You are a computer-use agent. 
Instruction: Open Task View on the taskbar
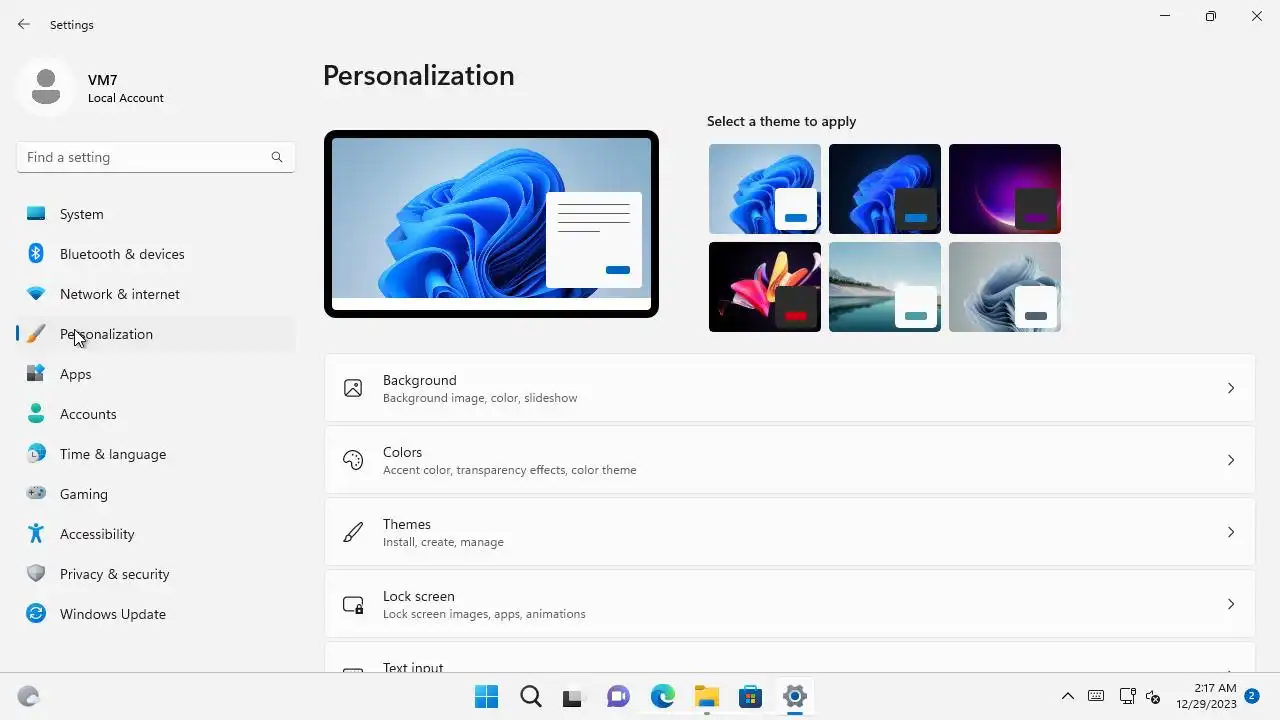click(572, 697)
